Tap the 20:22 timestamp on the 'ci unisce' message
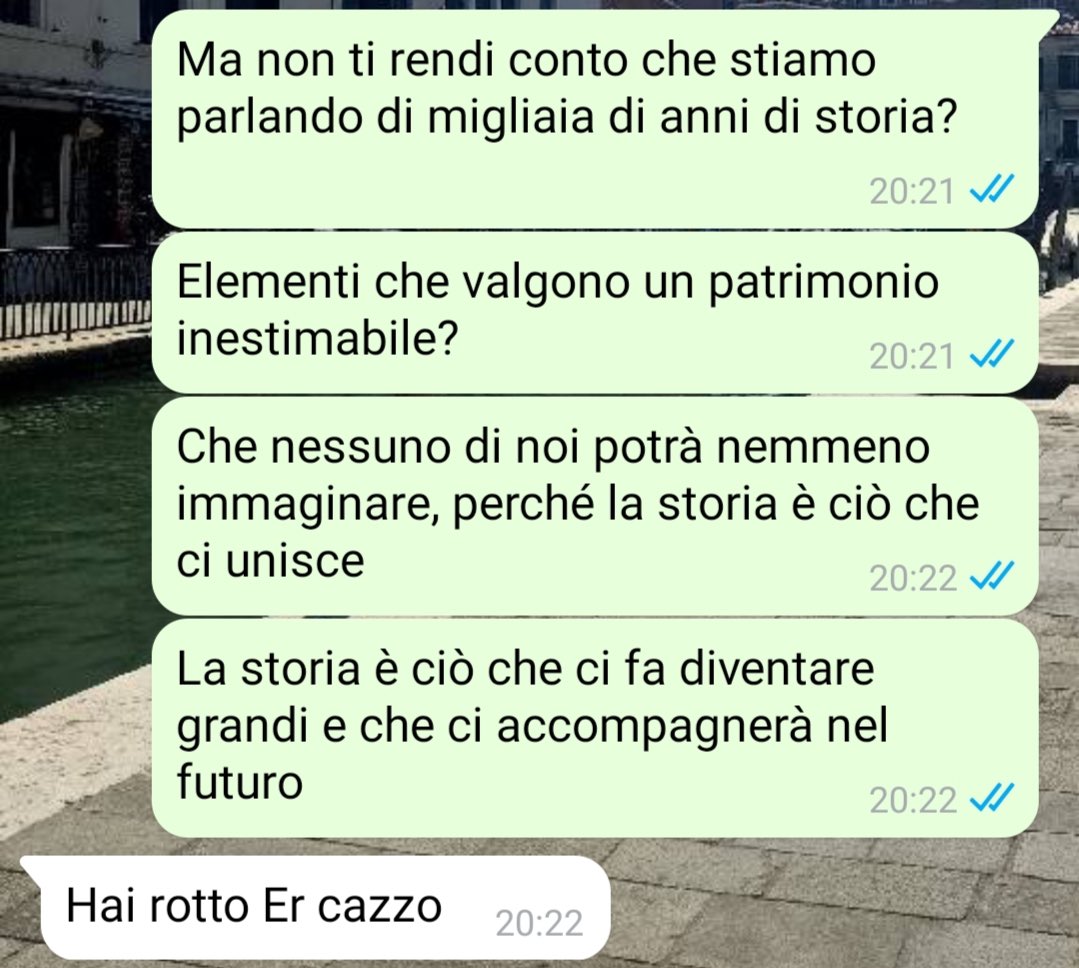This screenshot has width=1079, height=968. click(912, 578)
